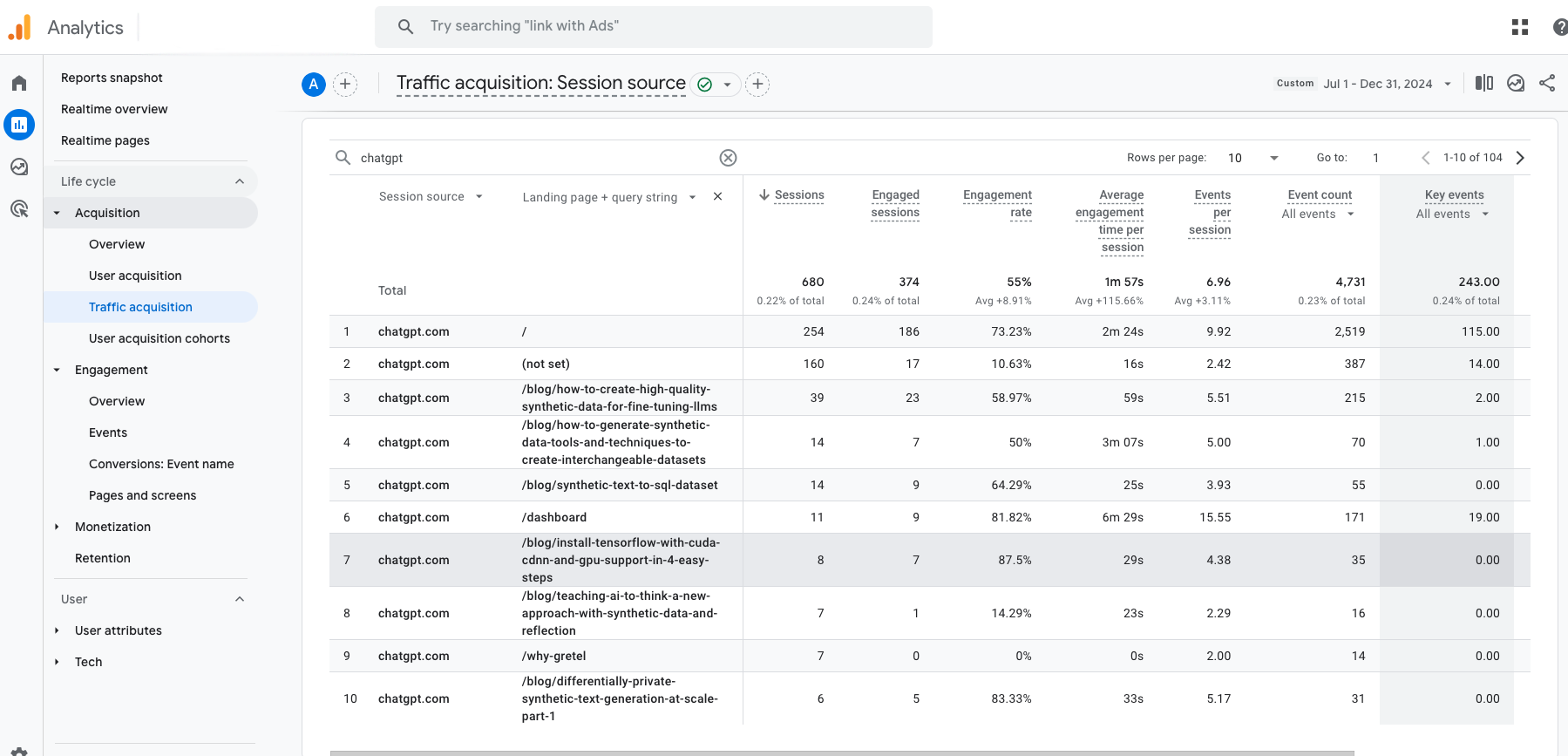Select Traffic acquisition in the sidebar
The height and width of the screenshot is (756, 1568).
pyautogui.click(x=140, y=307)
